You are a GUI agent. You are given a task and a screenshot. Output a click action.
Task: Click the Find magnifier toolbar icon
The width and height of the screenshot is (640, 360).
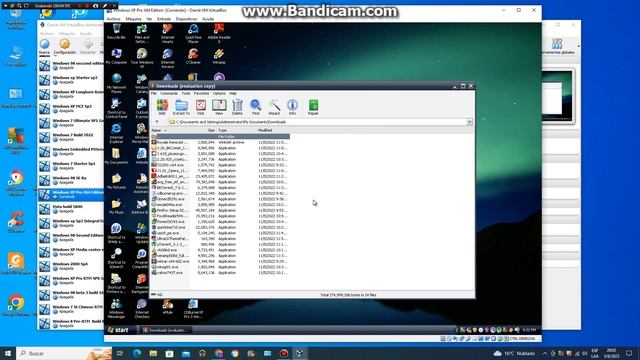click(x=256, y=107)
